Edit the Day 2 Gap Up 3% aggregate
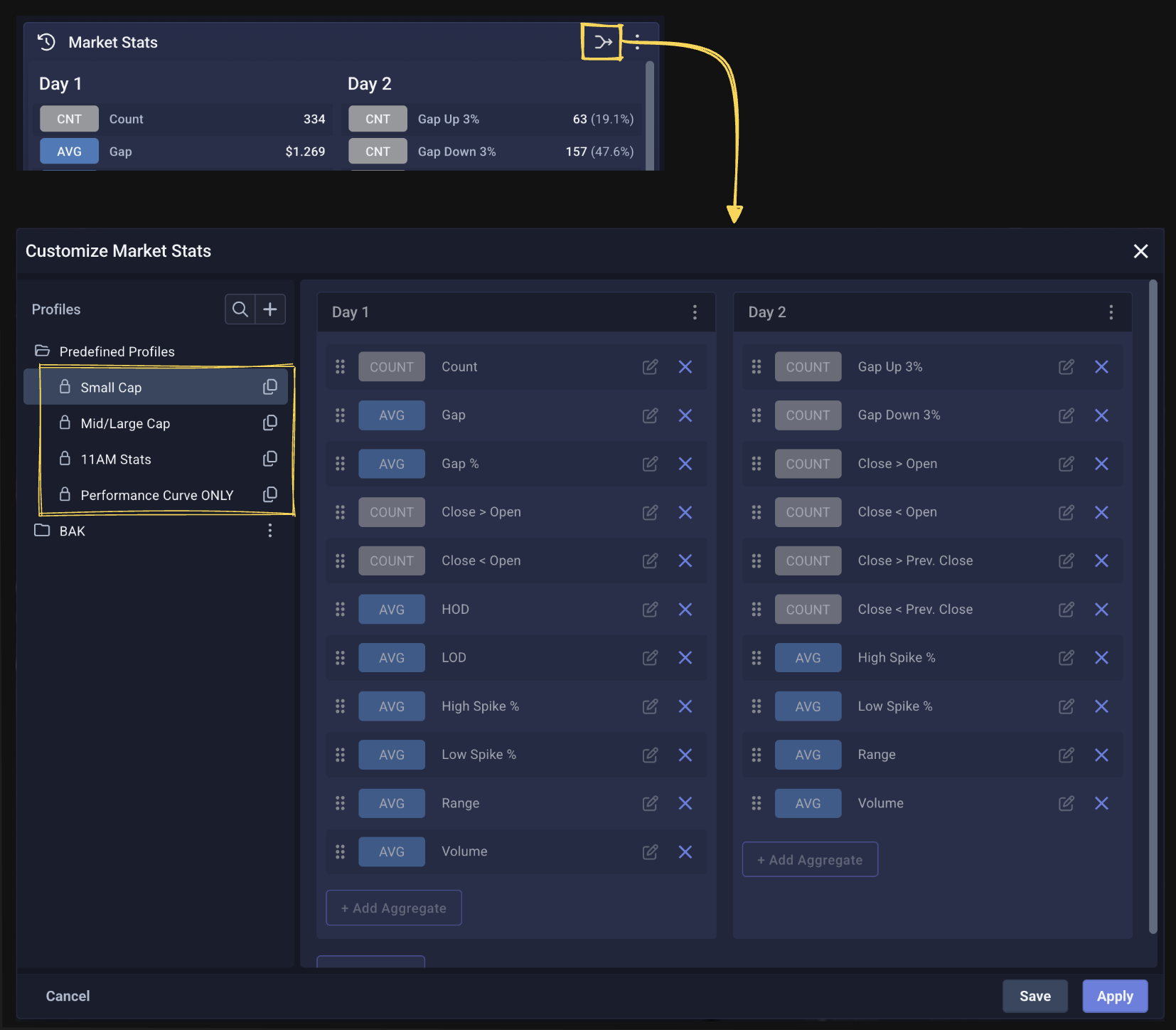1176x1030 pixels. click(x=1066, y=367)
